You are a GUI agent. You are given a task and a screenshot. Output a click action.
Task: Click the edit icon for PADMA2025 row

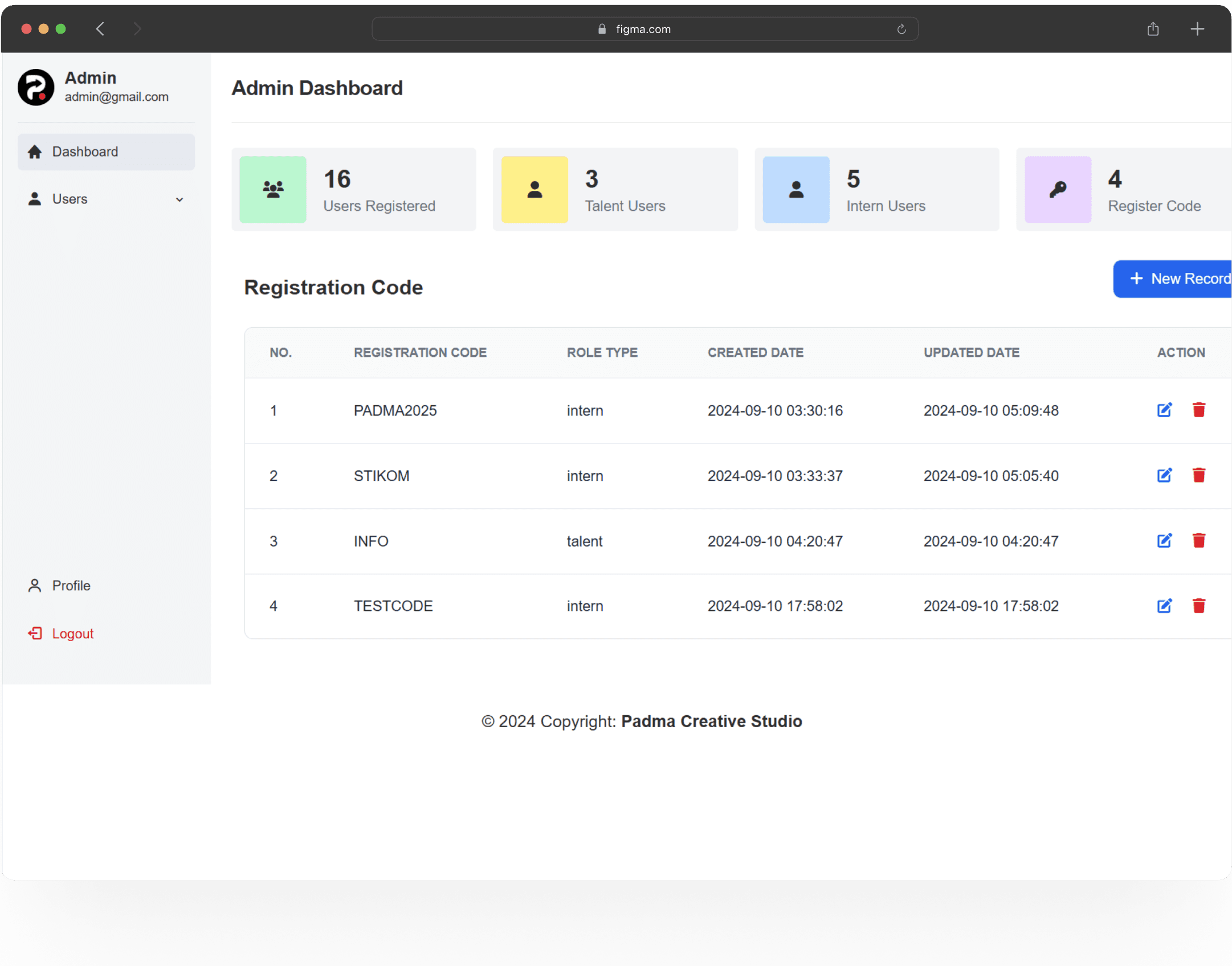[x=1164, y=410]
